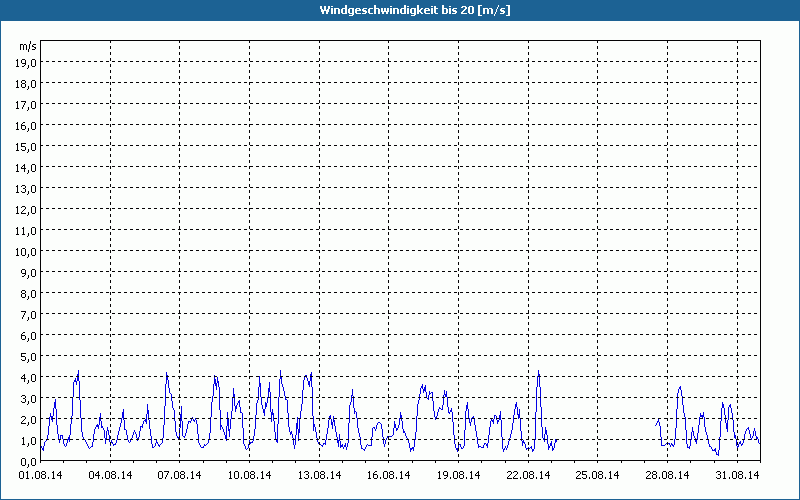Click the 5,0 y-axis label
Viewport: 800px width, 500px height.
28,357
